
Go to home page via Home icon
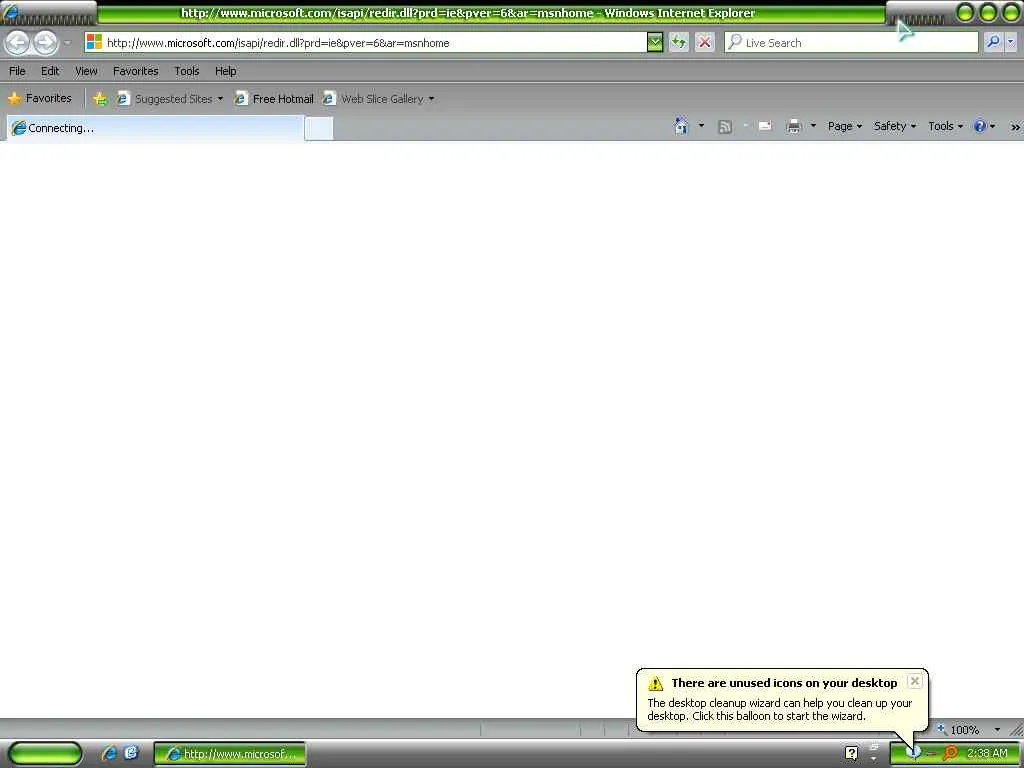681,126
